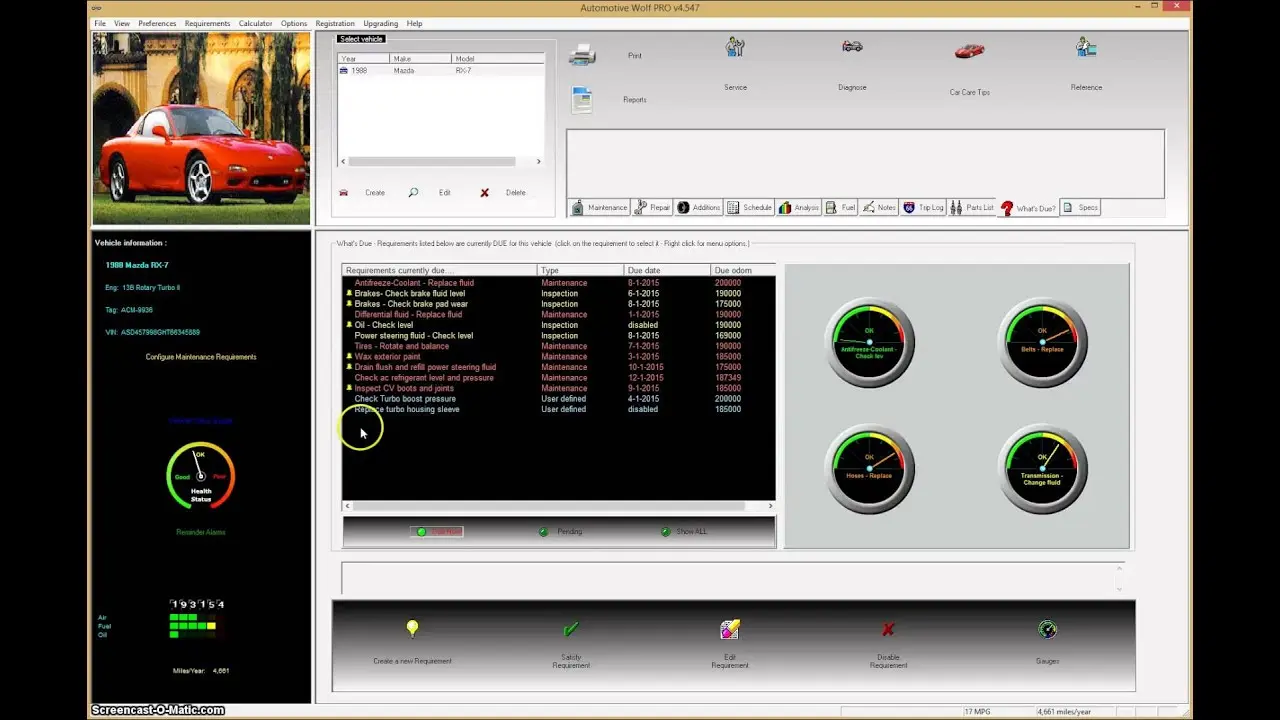1280x720 pixels.
Task: Click the Health Status gauge
Action: pyautogui.click(x=201, y=476)
